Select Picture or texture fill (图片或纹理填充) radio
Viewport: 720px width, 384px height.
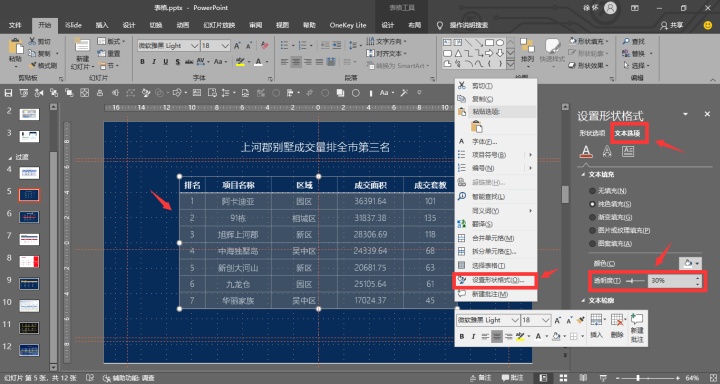(x=592, y=231)
